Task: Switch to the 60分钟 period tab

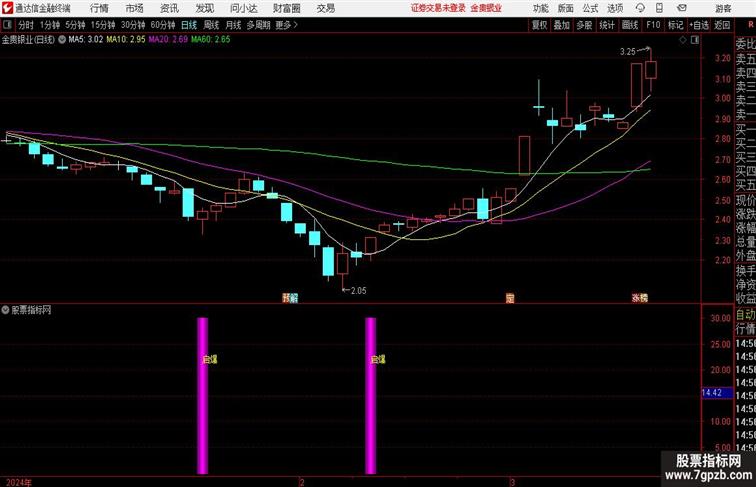Action: 163,25
